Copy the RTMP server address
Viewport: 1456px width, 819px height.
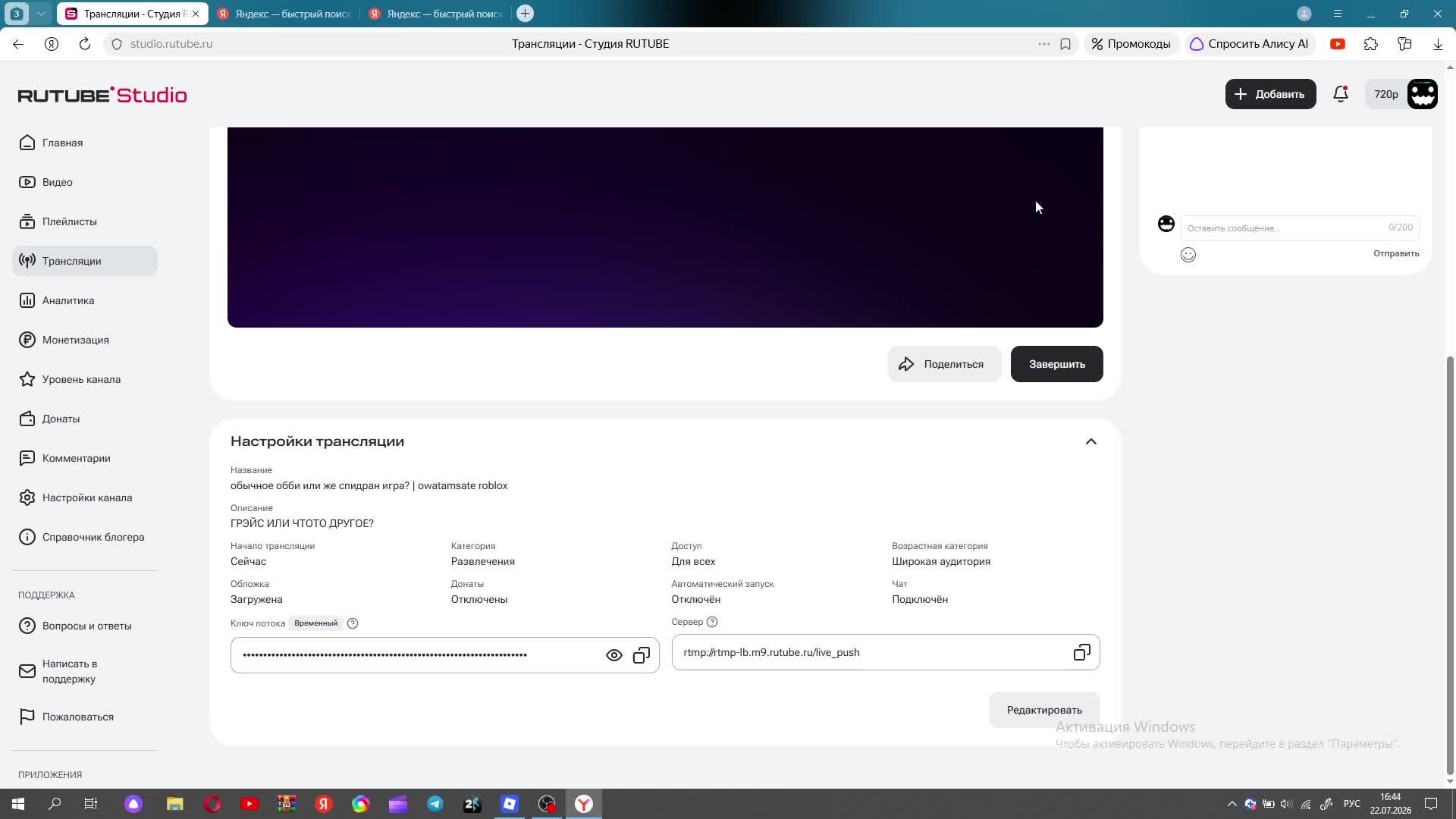[x=1082, y=652]
